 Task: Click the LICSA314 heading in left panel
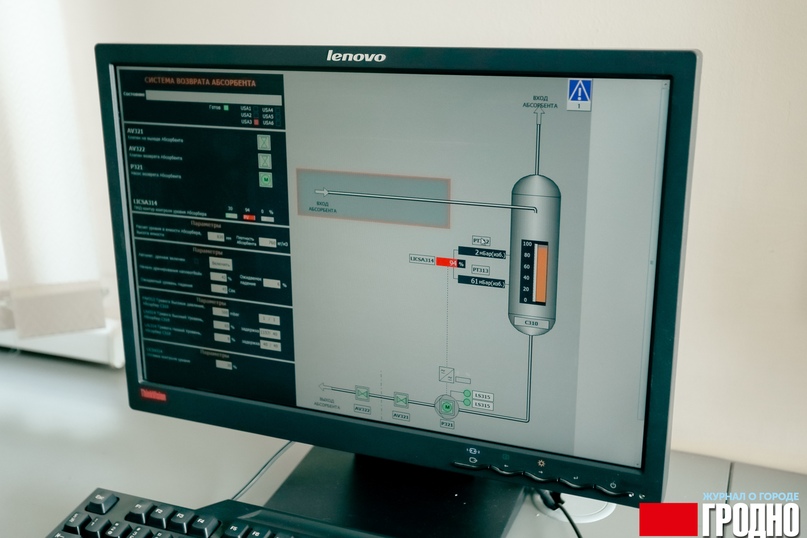145,202
